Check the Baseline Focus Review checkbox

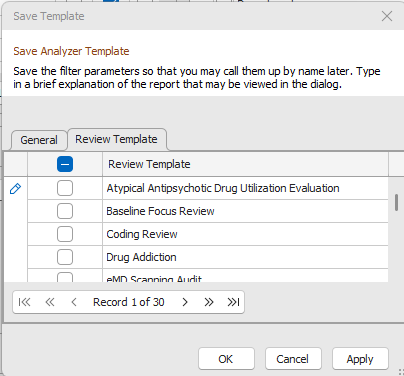tap(65, 211)
